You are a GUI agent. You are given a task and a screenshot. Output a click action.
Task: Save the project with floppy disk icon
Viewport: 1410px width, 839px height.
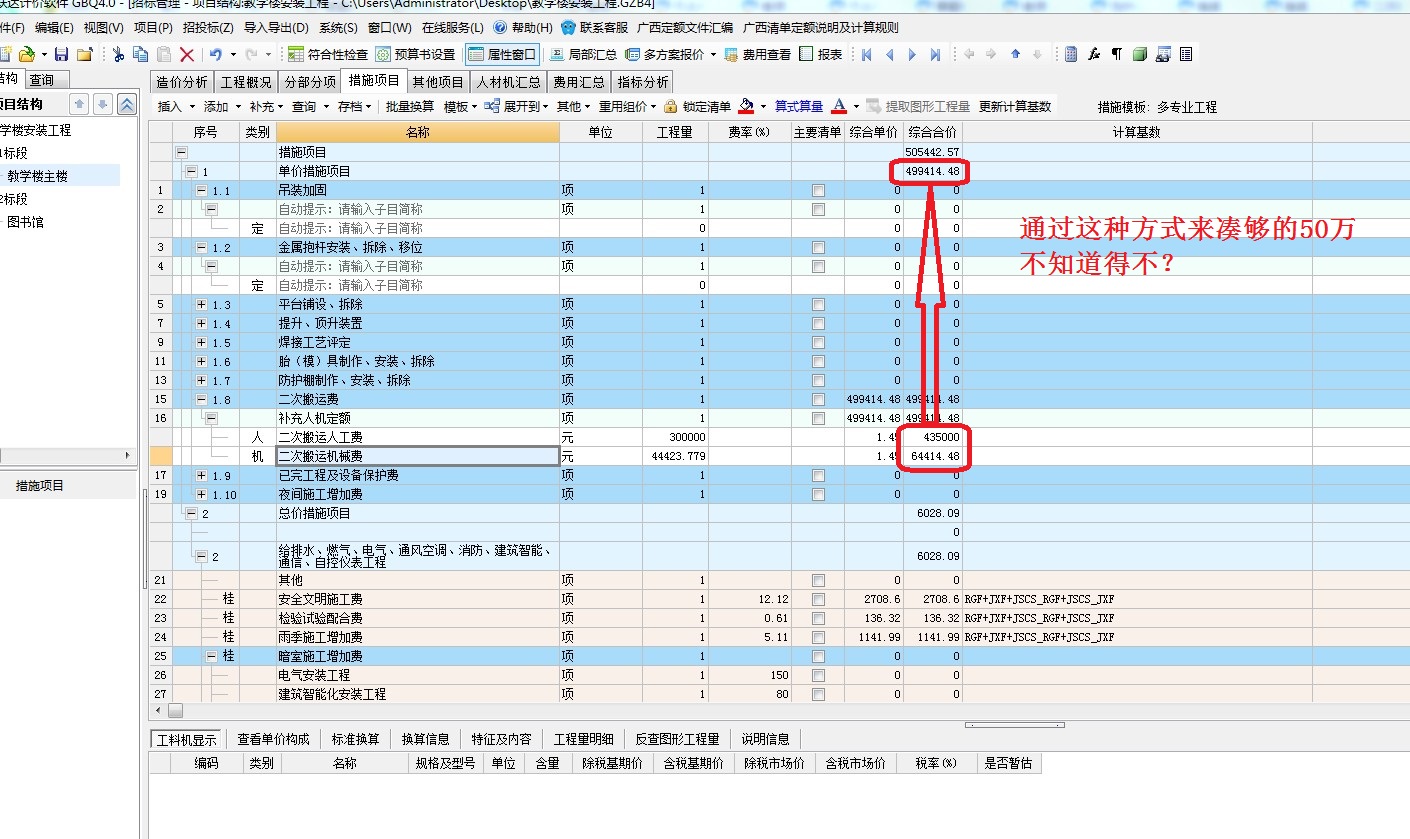point(61,54)
